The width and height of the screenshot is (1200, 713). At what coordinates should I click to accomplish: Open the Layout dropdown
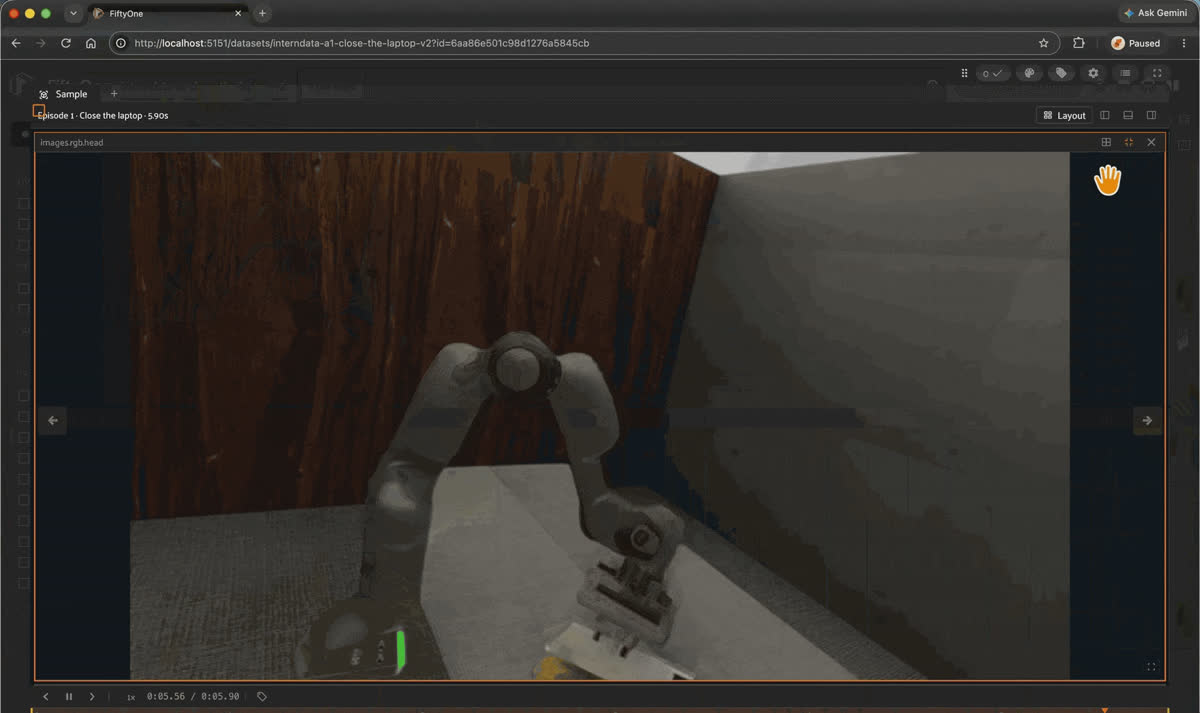1064,115
